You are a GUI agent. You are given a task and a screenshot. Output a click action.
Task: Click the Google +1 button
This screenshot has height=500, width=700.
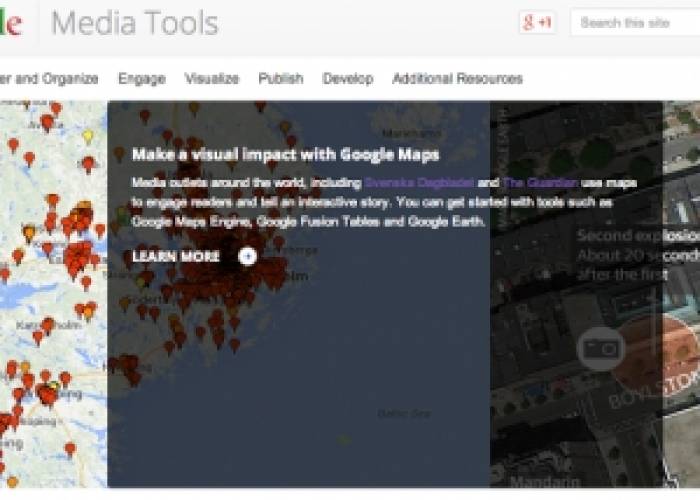(538, 22)
